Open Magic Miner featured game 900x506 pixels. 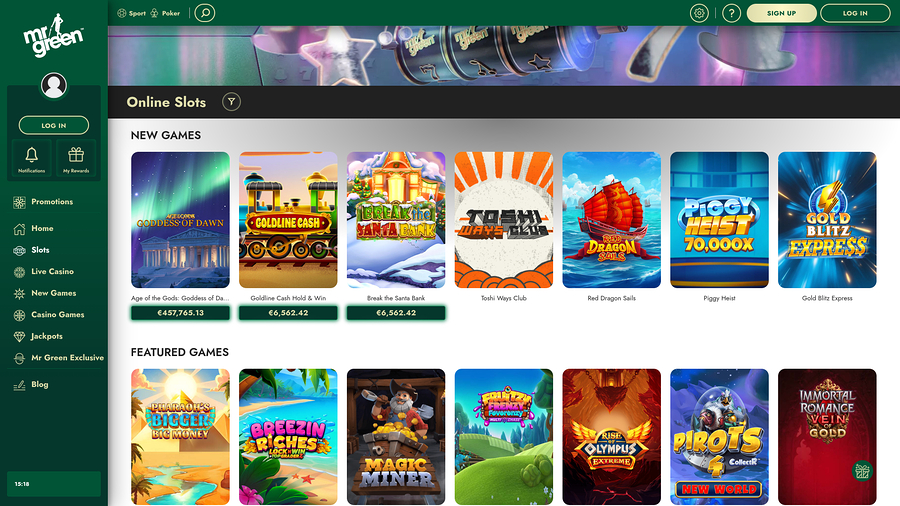pos(396,436)
